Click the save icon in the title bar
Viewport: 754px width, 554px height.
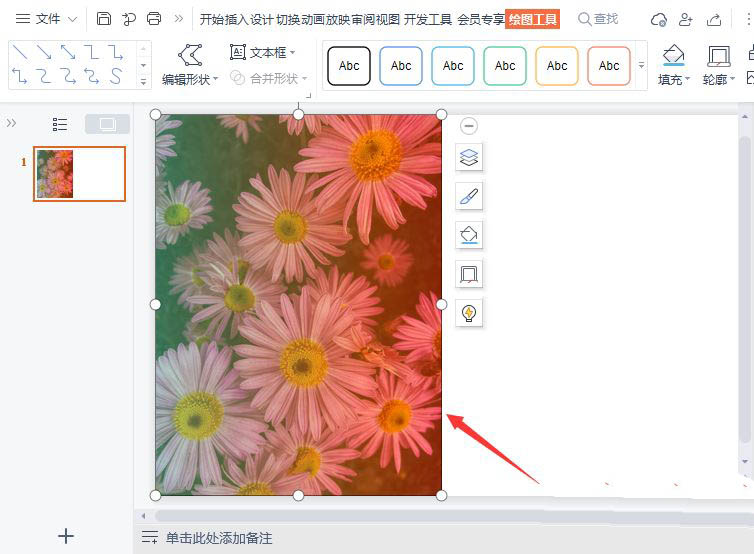(x=104, y=19)
